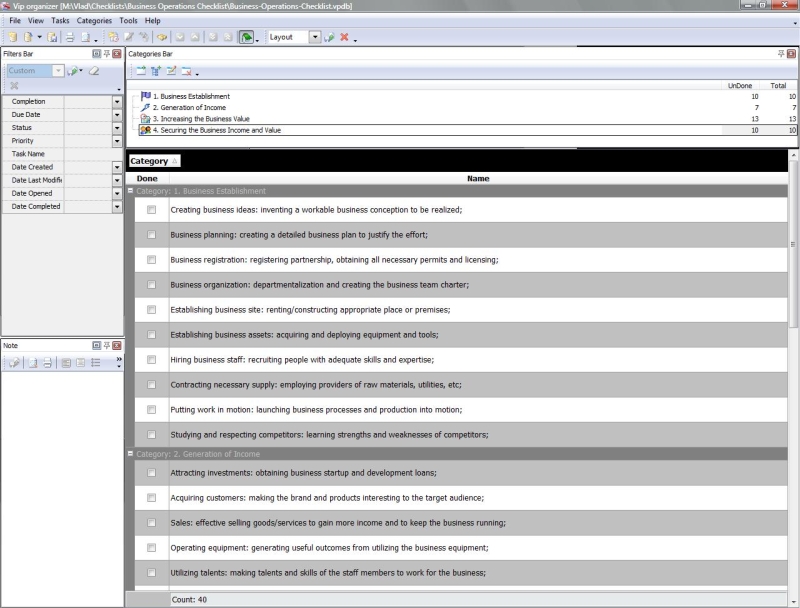Select '3. Increasing the Business Value' category
The width and height of the screenshot is (800, 608).
[x=208, y=119]
